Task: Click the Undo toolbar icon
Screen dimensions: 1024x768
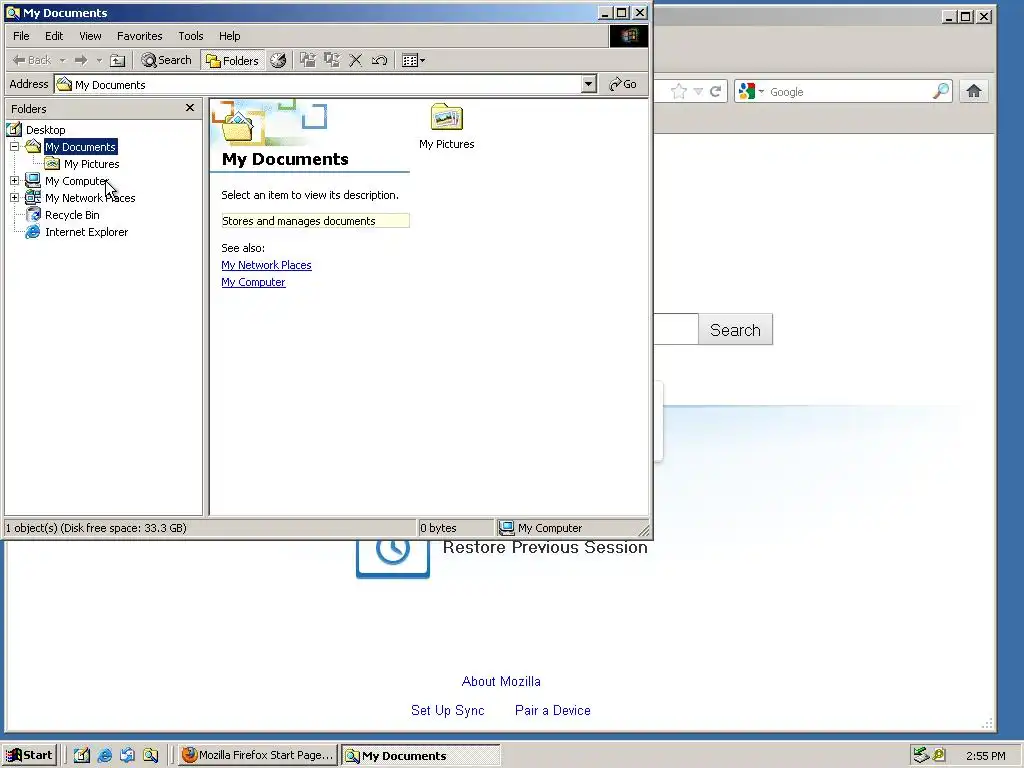Action: pyautogui.click(x=379, y=60)
